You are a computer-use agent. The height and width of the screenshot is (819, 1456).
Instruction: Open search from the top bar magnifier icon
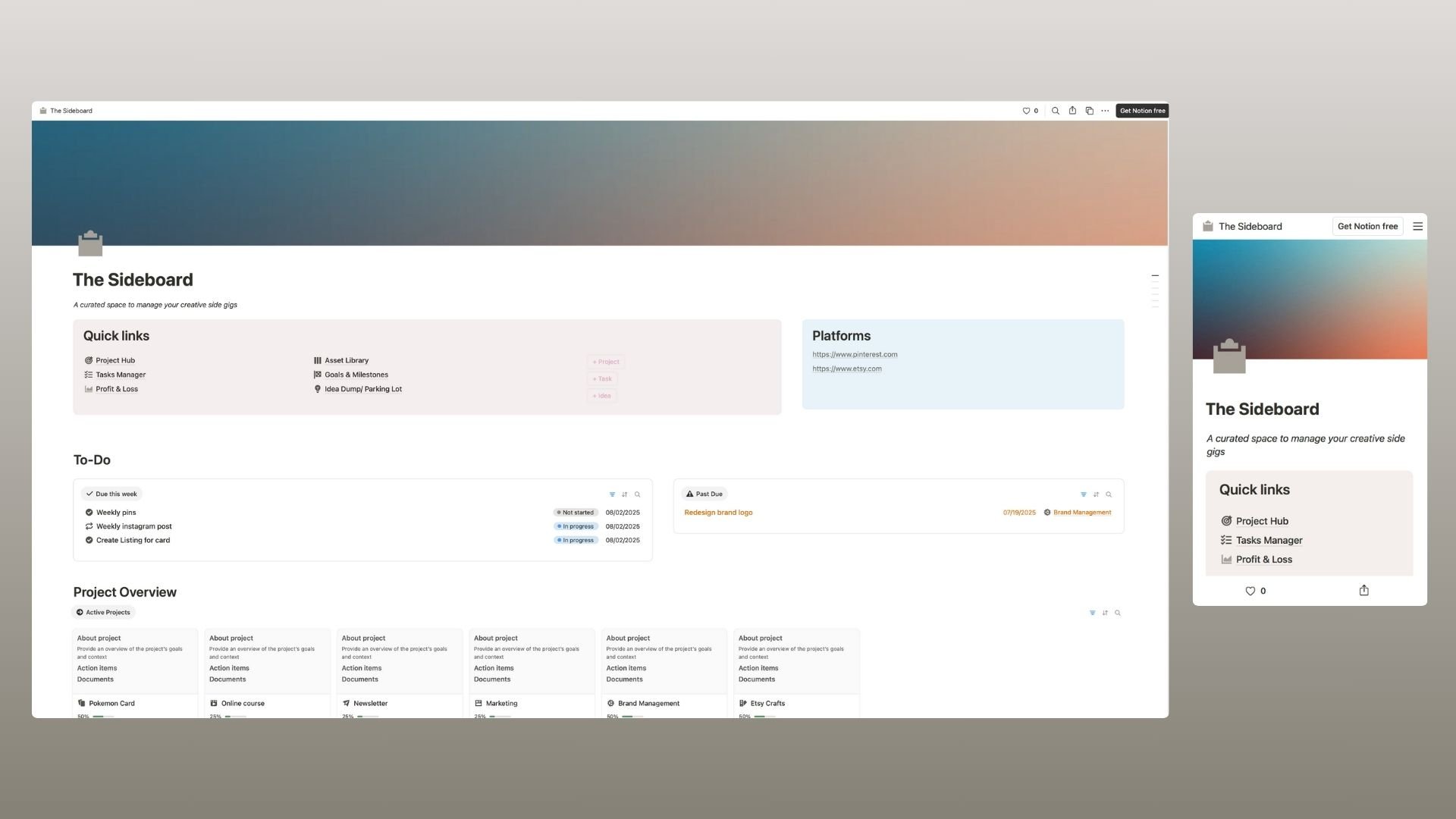coord(1055,111)
